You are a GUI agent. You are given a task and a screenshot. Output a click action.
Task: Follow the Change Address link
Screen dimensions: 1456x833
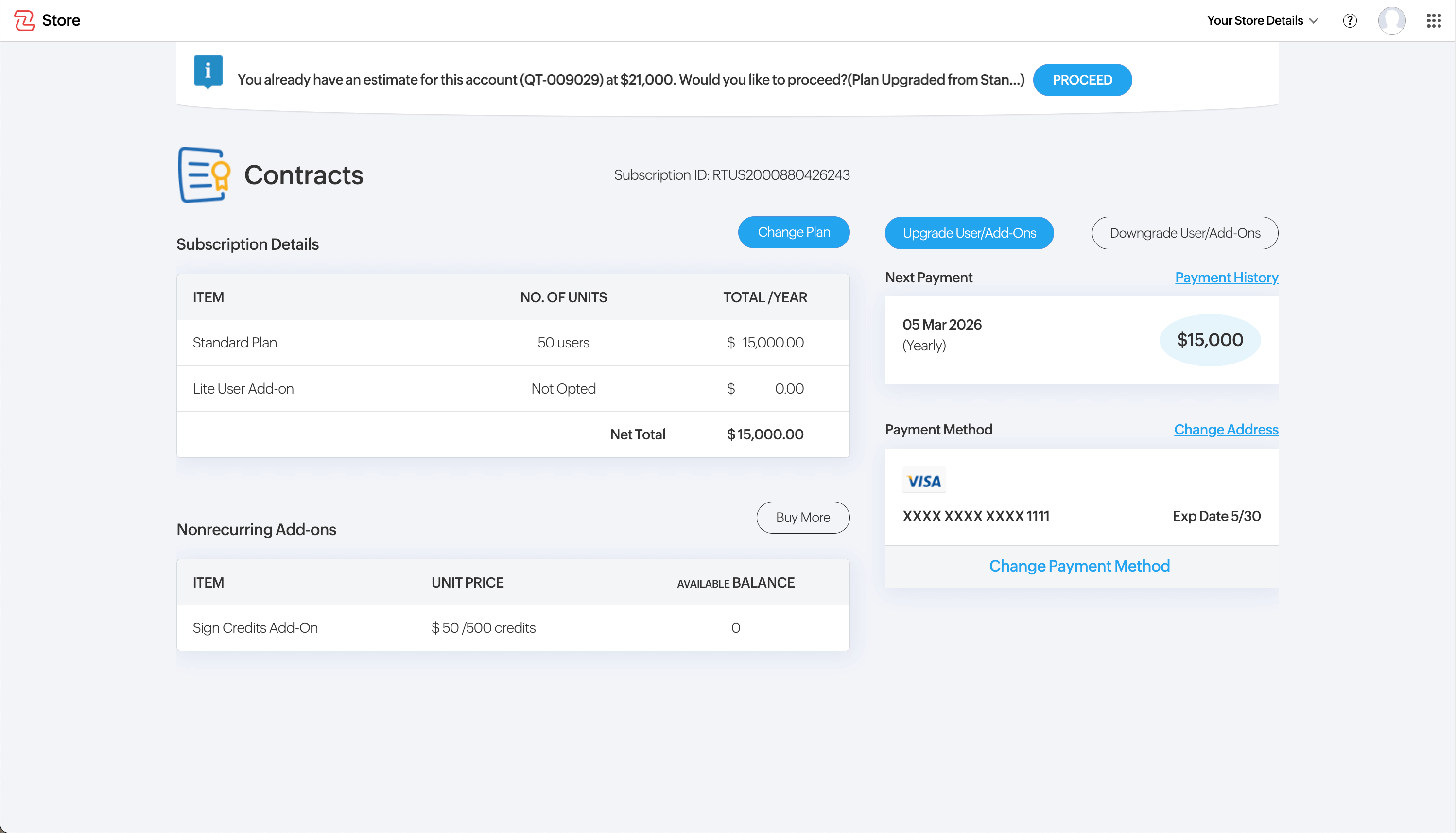tap(1226, 430)
